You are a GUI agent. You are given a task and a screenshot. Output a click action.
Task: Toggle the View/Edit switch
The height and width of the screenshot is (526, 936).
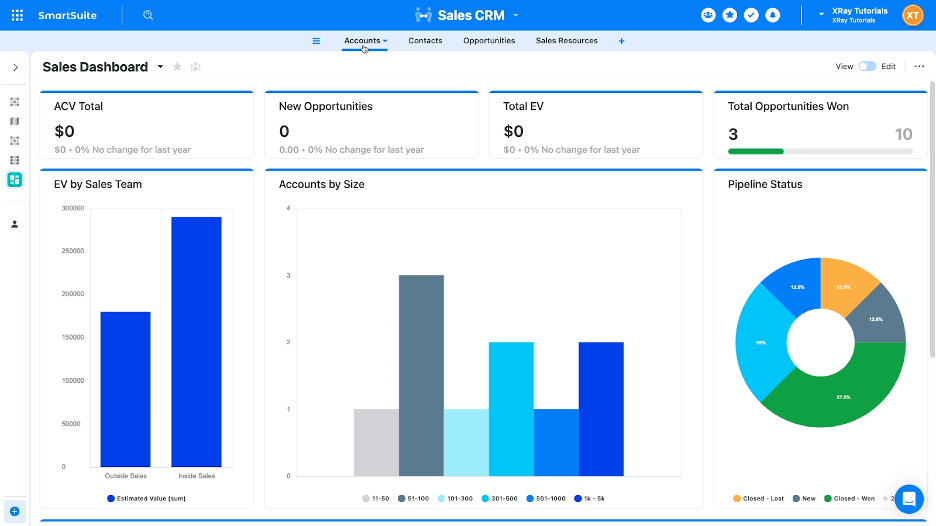[867, 66]
